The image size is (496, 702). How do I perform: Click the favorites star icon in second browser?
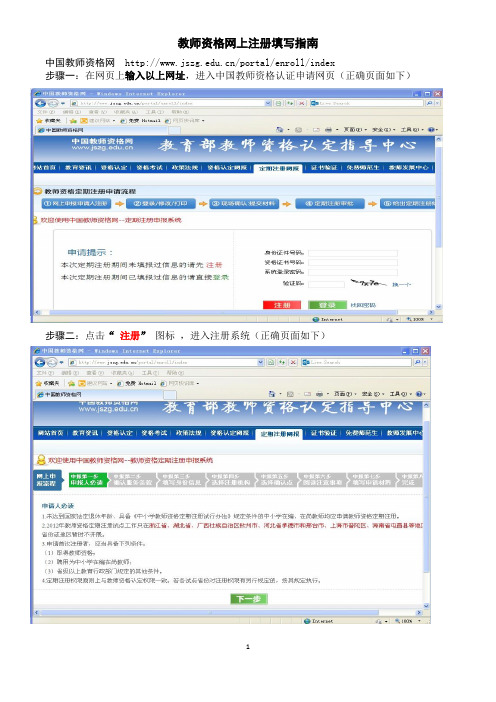pyautogui.click(x=39, y=383)
